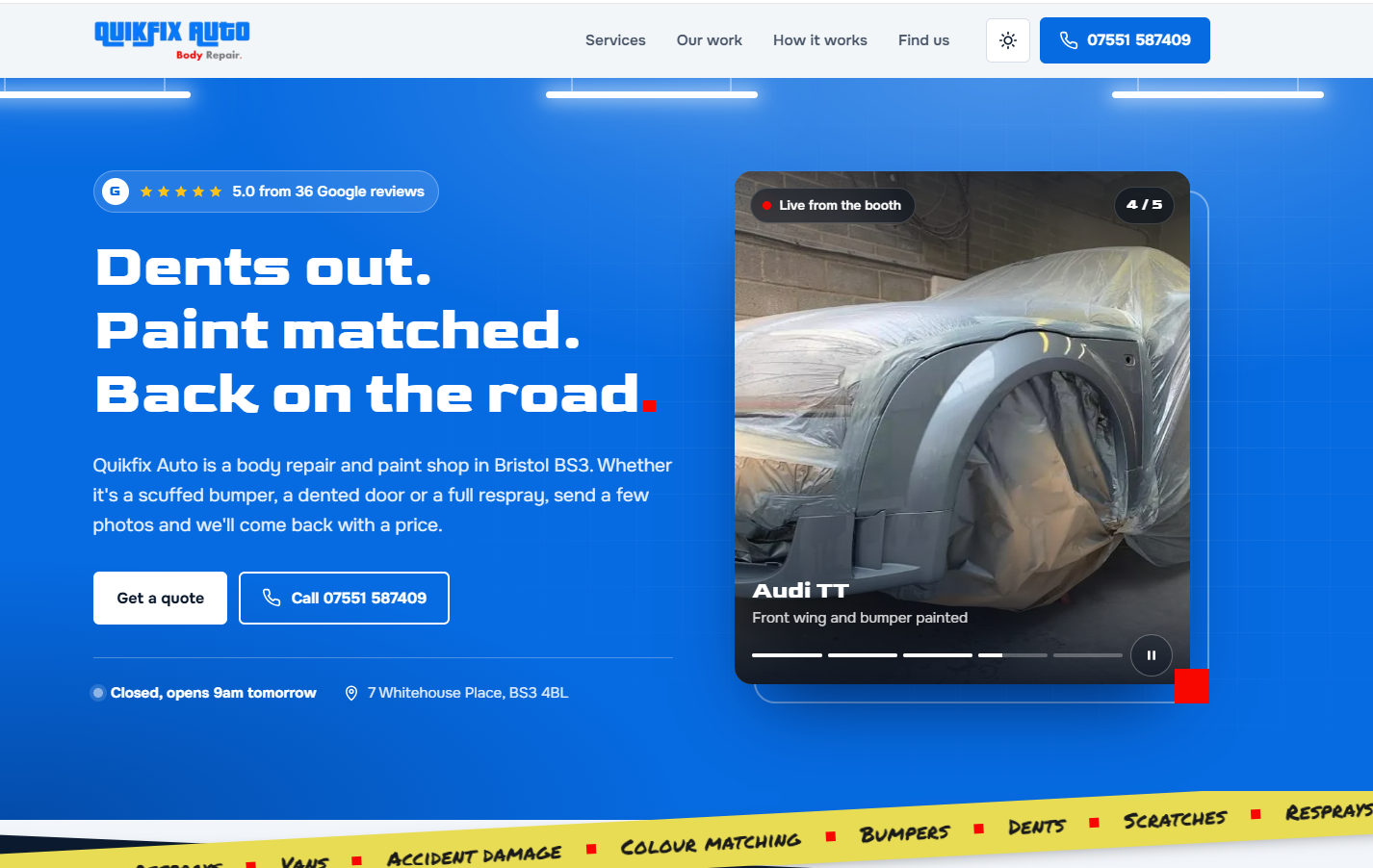Jump to fifth slide progress bar
The height and width of the screenshot is (868, 1373).
coord(1088,655)
